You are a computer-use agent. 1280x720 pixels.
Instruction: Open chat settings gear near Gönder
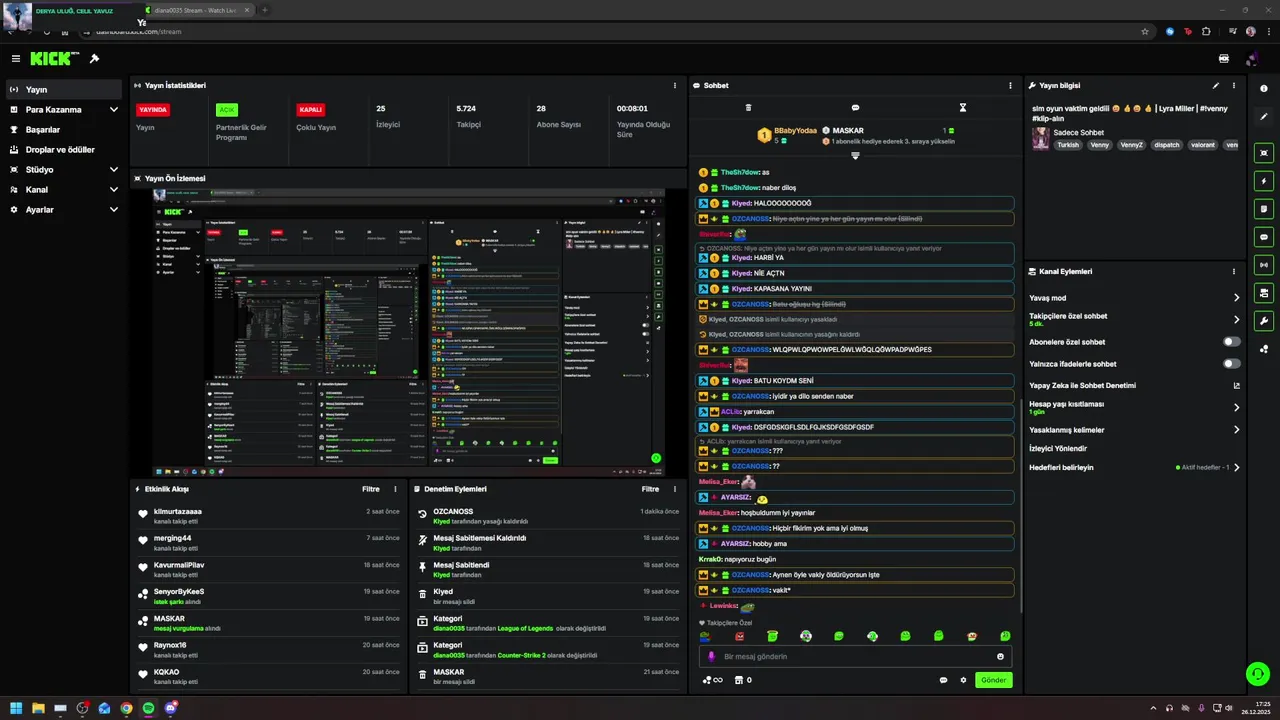[x=964, y=680]
